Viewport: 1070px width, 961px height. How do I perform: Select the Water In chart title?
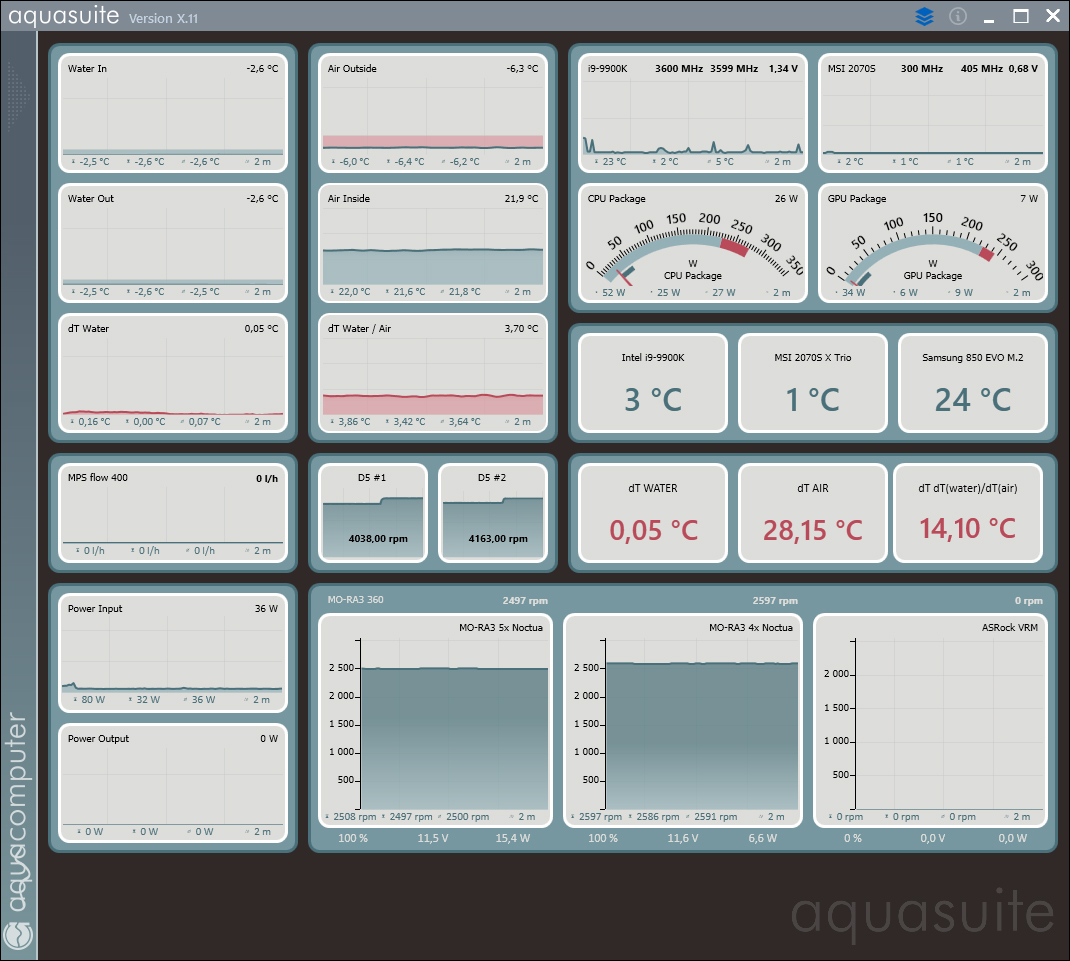[x=87, y=68]
